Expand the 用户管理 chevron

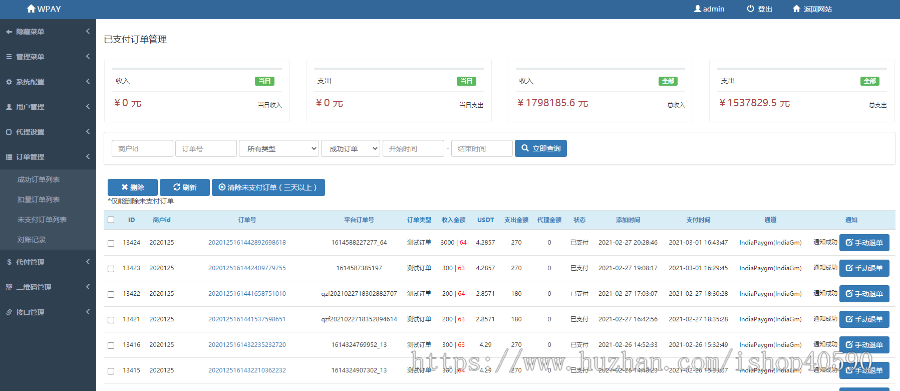[x=88, y=107]
